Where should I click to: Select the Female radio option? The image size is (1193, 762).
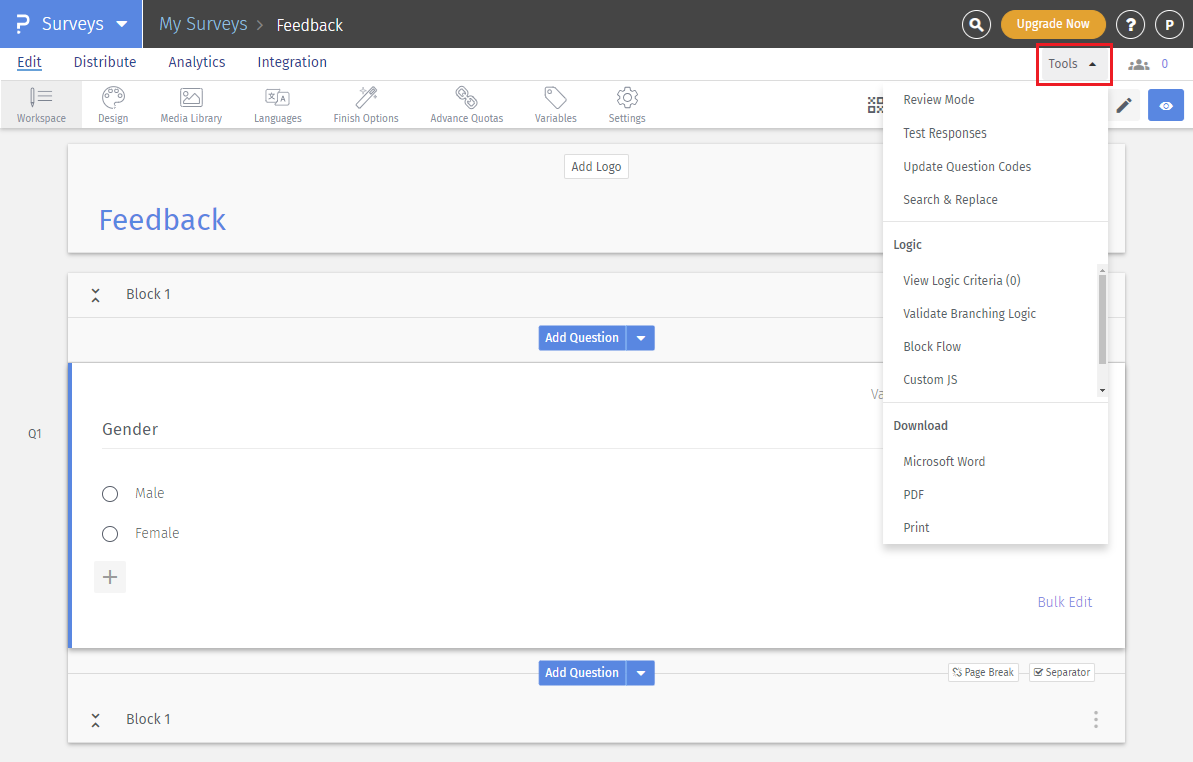coord(110,534)
